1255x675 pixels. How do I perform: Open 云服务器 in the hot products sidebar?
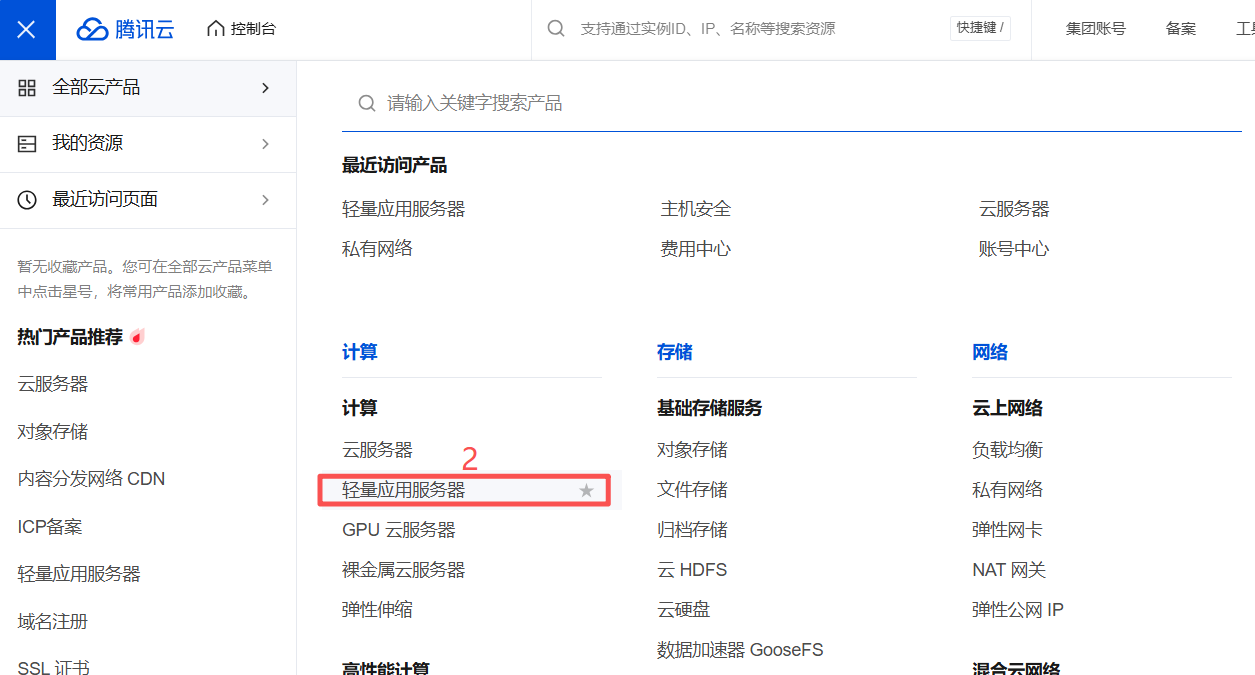point(53,384)
